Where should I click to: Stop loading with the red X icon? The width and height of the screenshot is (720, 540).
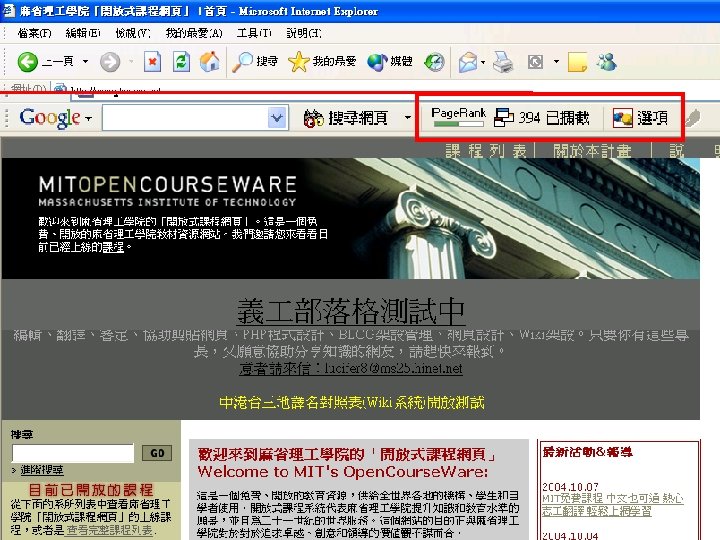(152, 62)
